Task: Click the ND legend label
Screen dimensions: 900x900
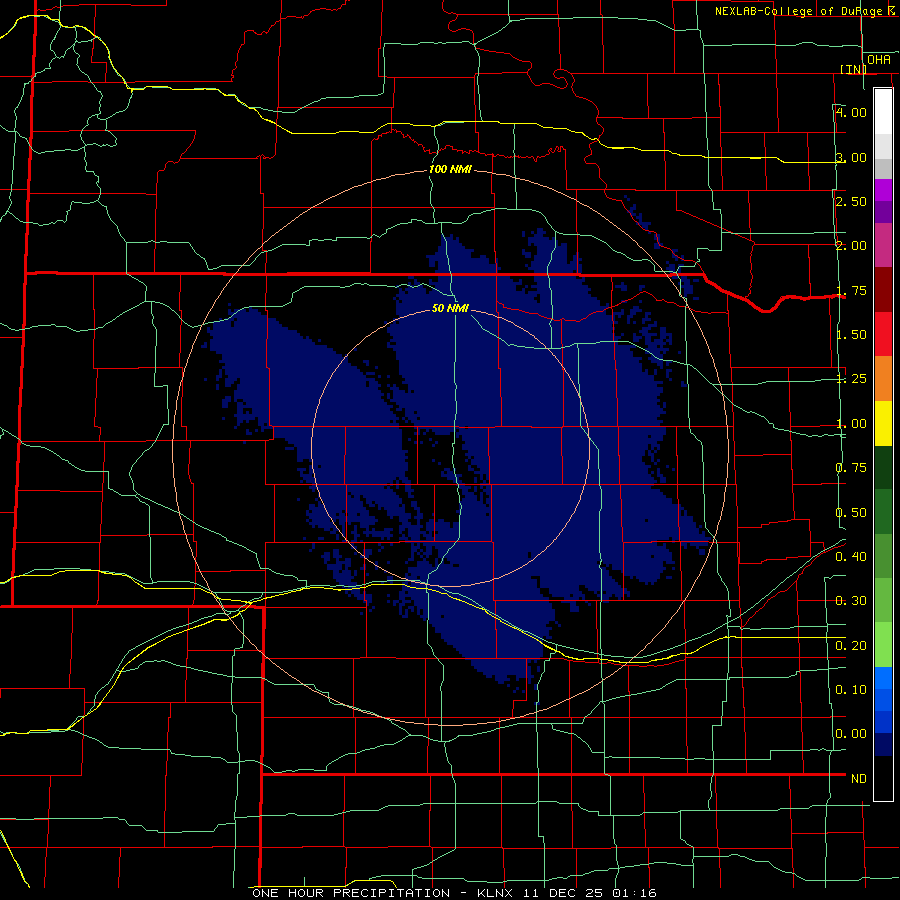Action: (x=859, y=778)
